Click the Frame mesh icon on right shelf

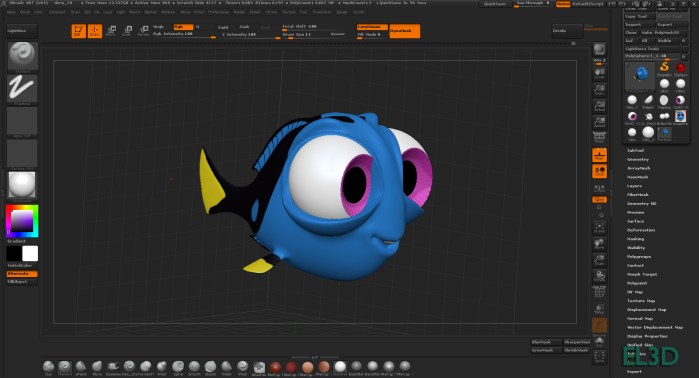(600, 228)
